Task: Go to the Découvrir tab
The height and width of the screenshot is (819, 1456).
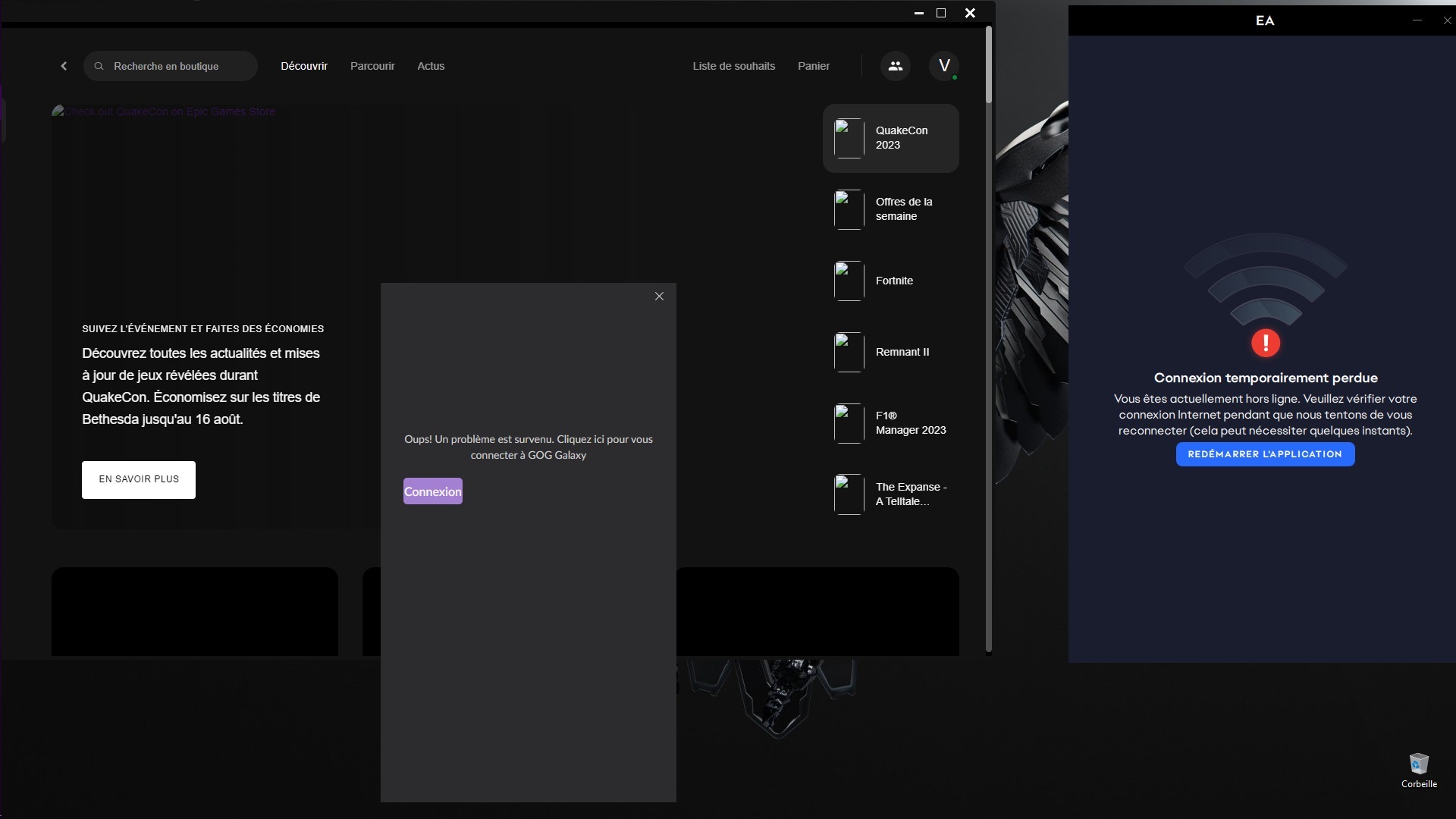Action: pyautogui.click(x=304, y=66)
